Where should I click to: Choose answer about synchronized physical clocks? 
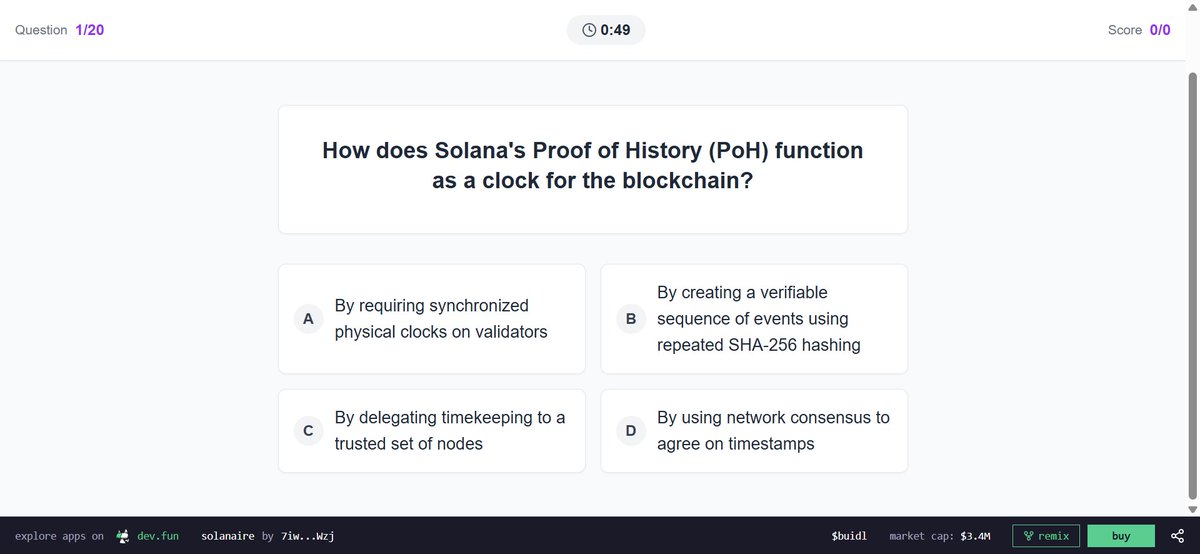432,319
